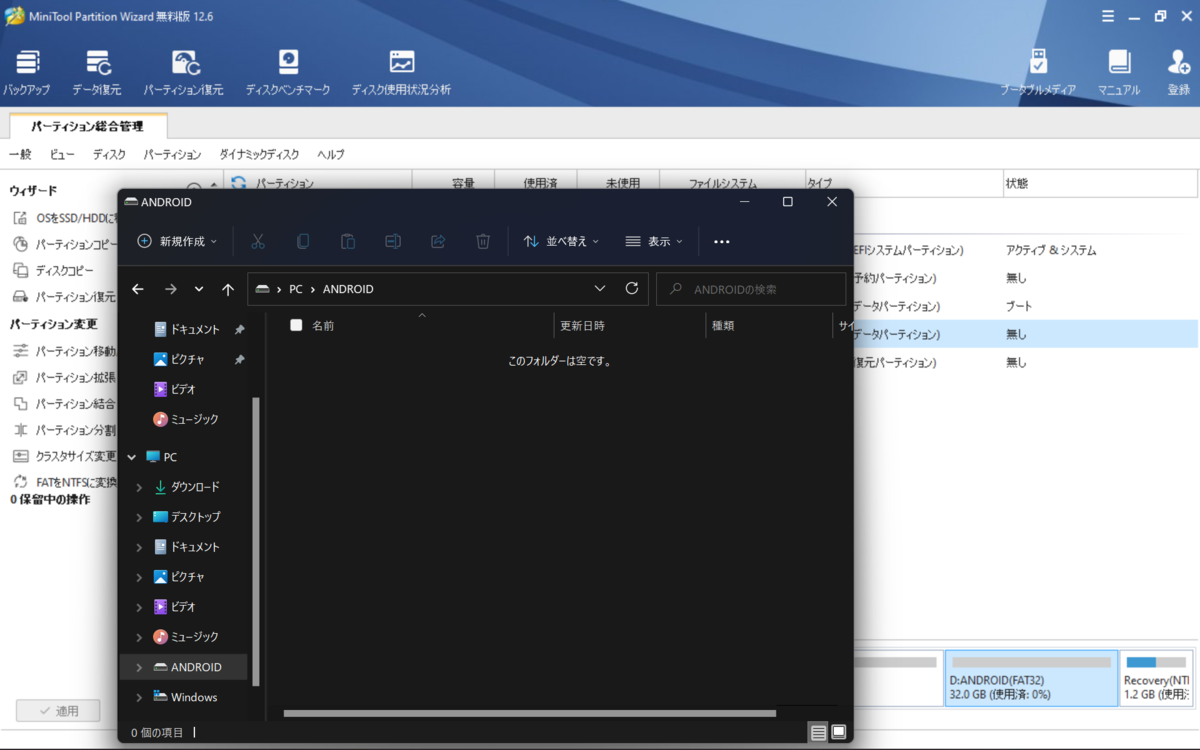Go up one folder level
Viewport: 1200px width, 750px height.
228,289
